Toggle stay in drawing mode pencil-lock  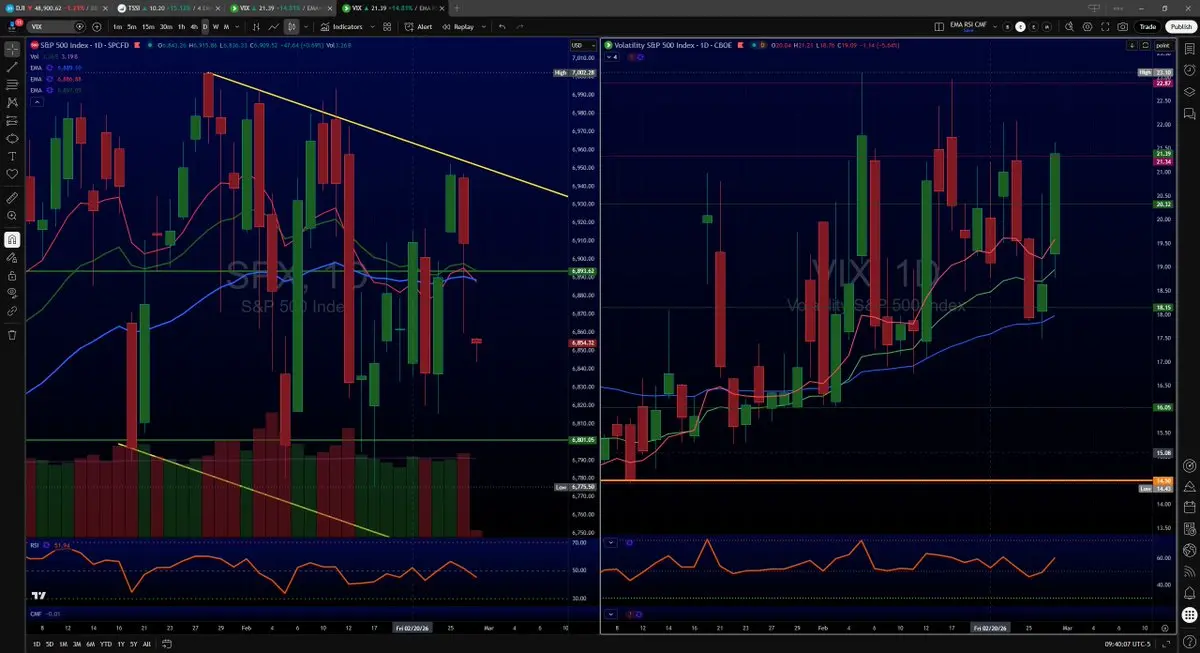click(12, 257)
